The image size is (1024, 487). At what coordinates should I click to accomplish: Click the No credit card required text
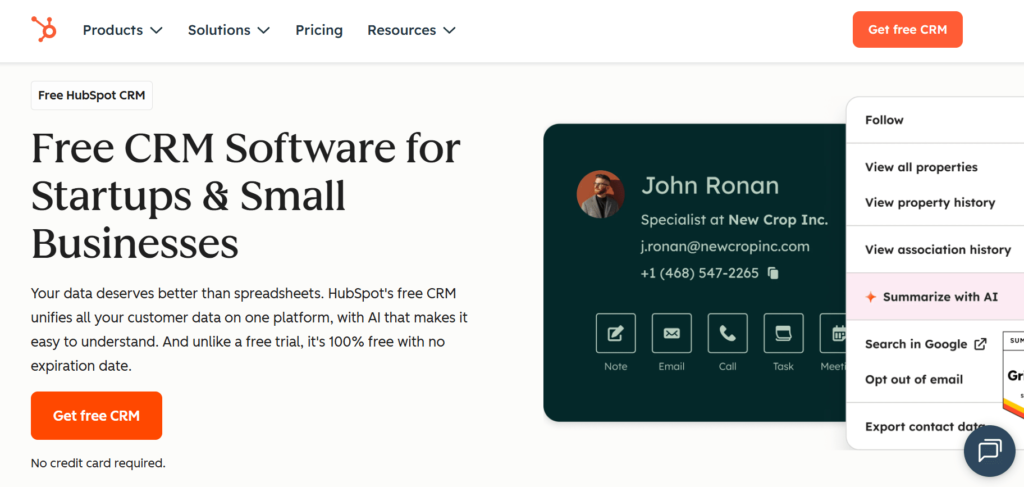(98, 463)
